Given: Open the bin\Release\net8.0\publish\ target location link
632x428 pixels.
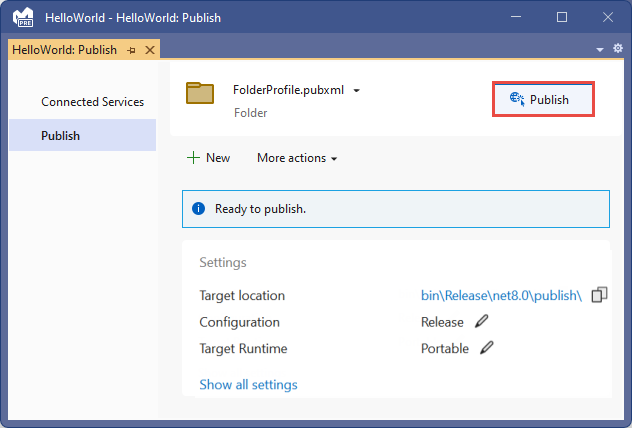Looking at the screenshot, I should coord(501,295).
